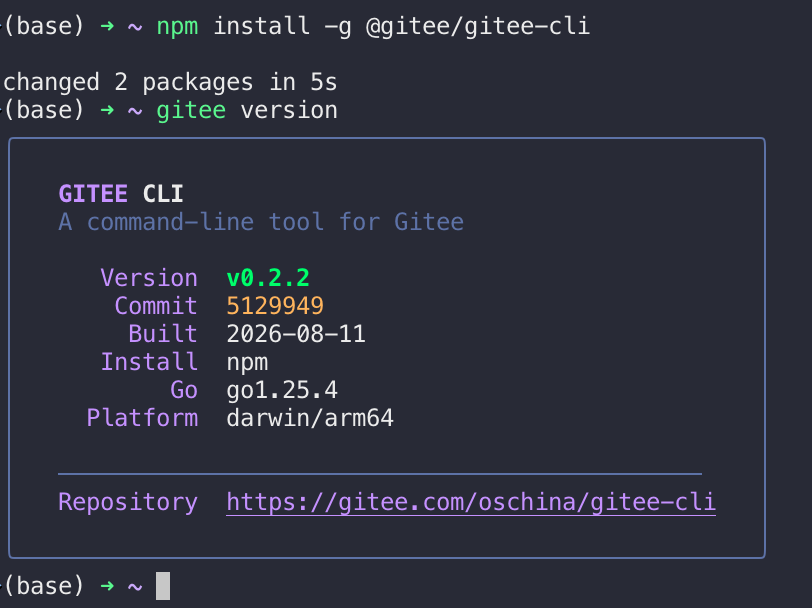Open the gitee-cli repository URL link
The image size is (812, 608).
471,502
